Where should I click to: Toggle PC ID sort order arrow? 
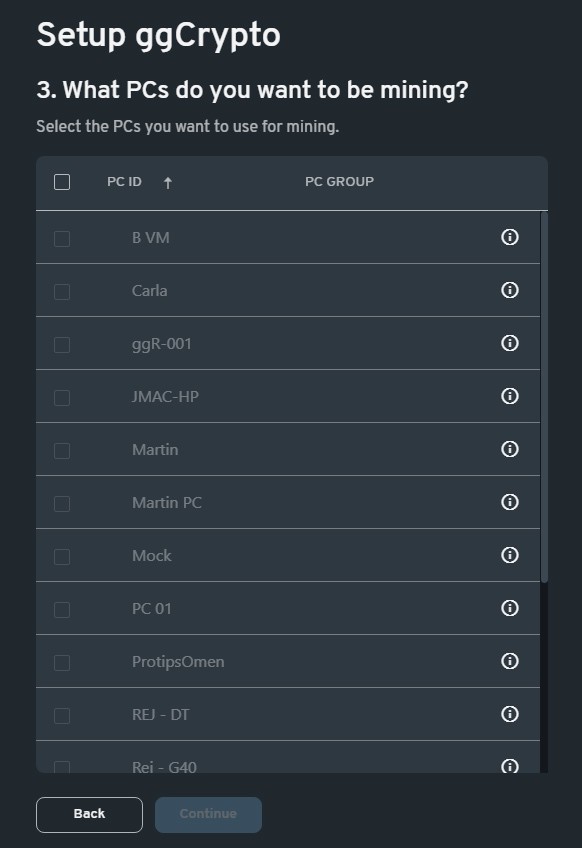click(x=168, y=182)
